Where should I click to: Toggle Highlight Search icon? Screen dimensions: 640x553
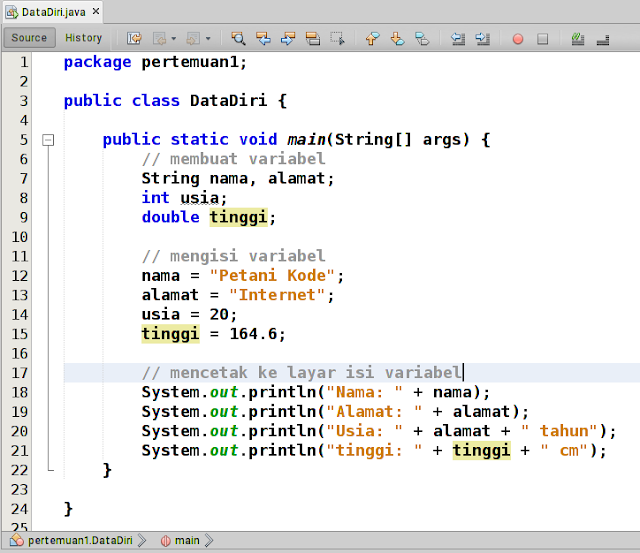[313, 38]
